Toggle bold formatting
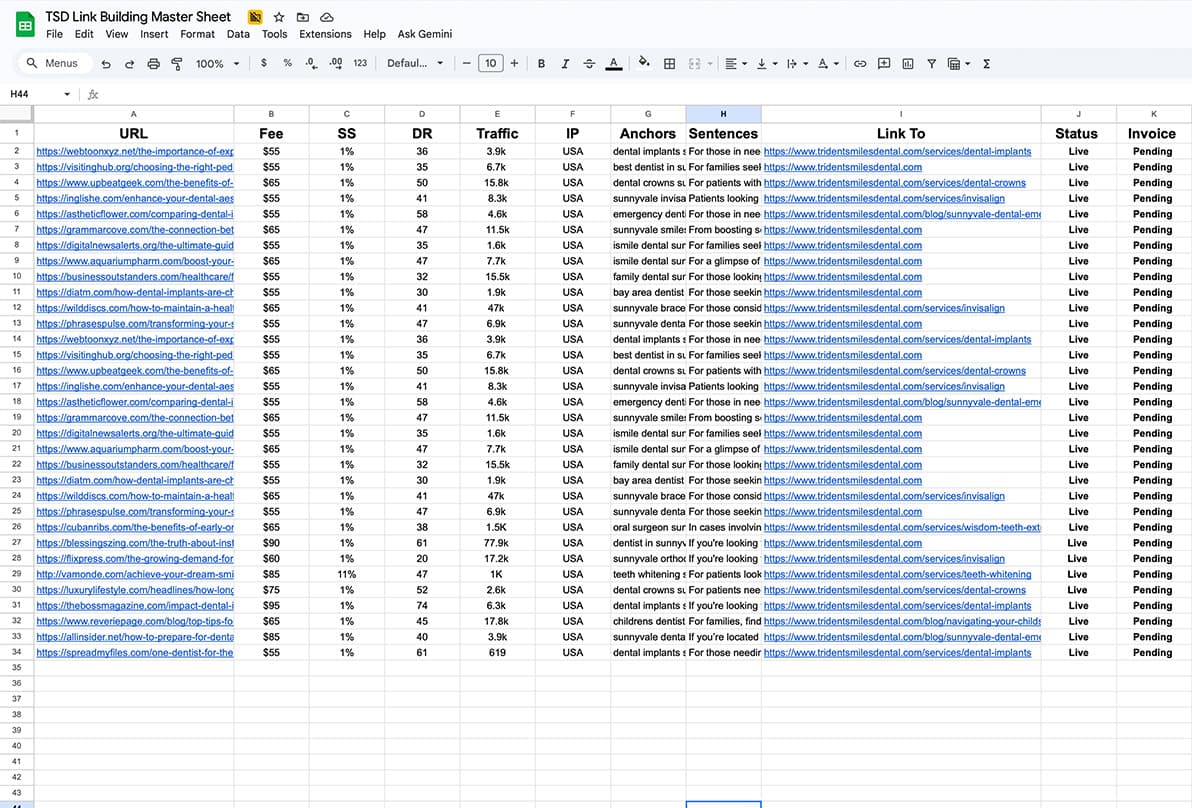The width and height of the screenshot is (1192, 808). [541, 64]
